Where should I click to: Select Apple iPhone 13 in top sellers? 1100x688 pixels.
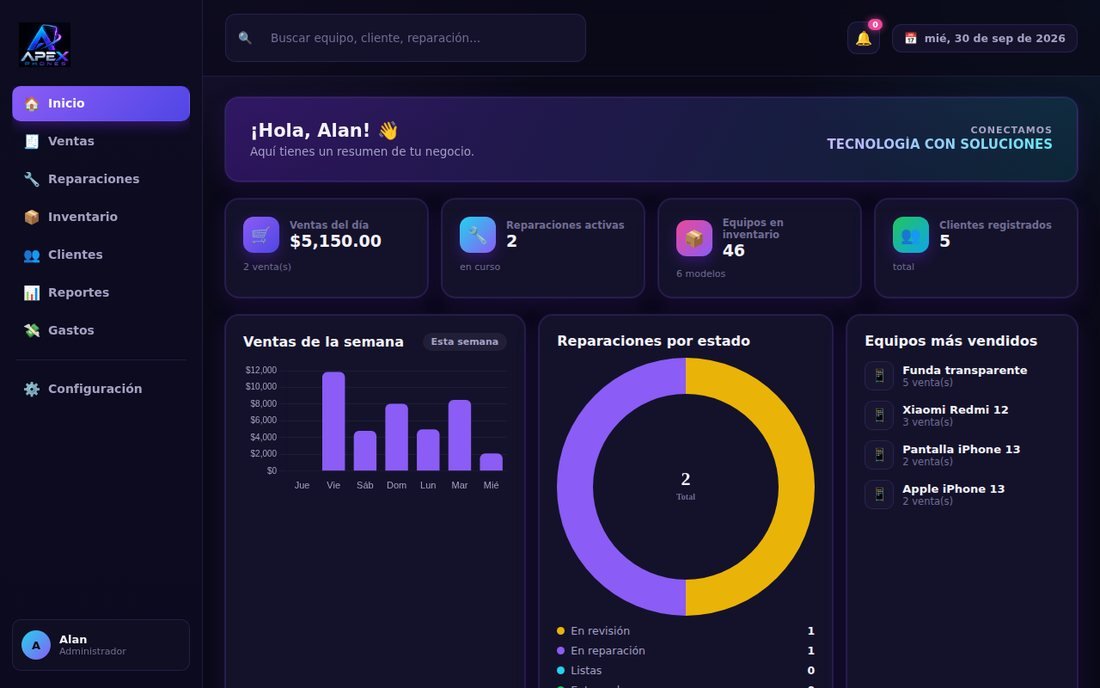click(x=962, y=494)
